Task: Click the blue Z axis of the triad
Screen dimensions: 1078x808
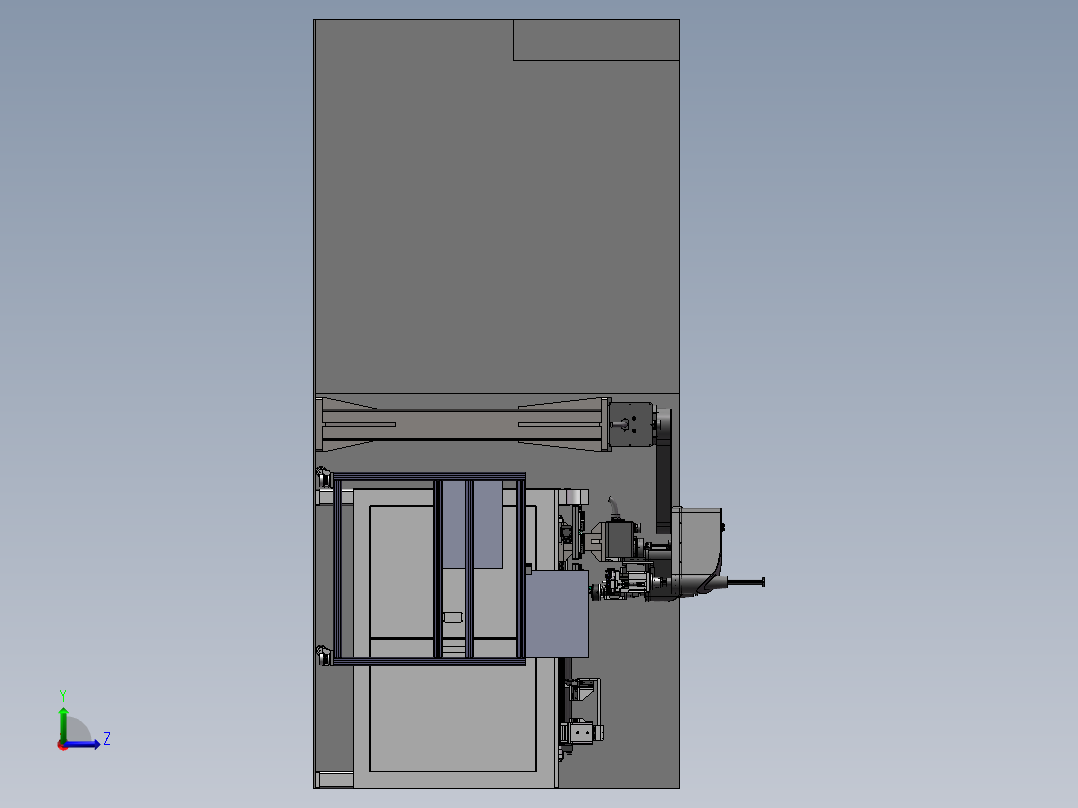Action: 84,744
